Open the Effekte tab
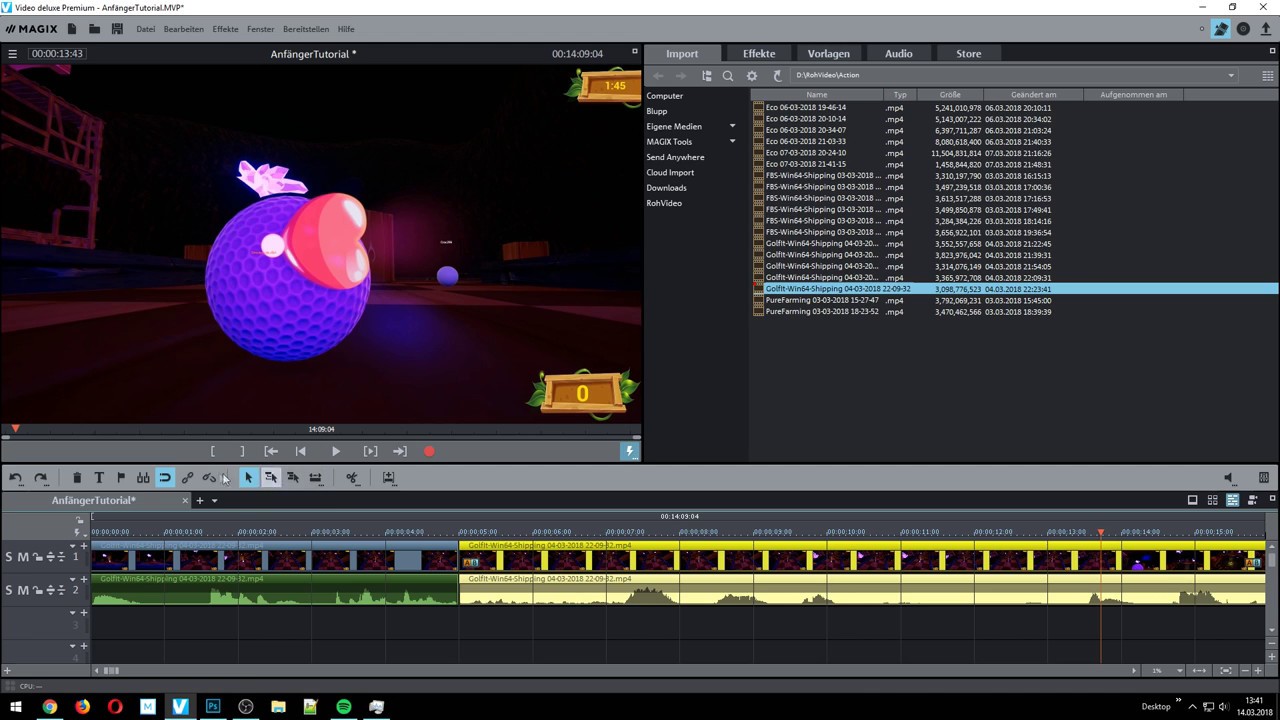Image resolution: width=1280 pixels, height=720 pixels. tap(759, 54)
